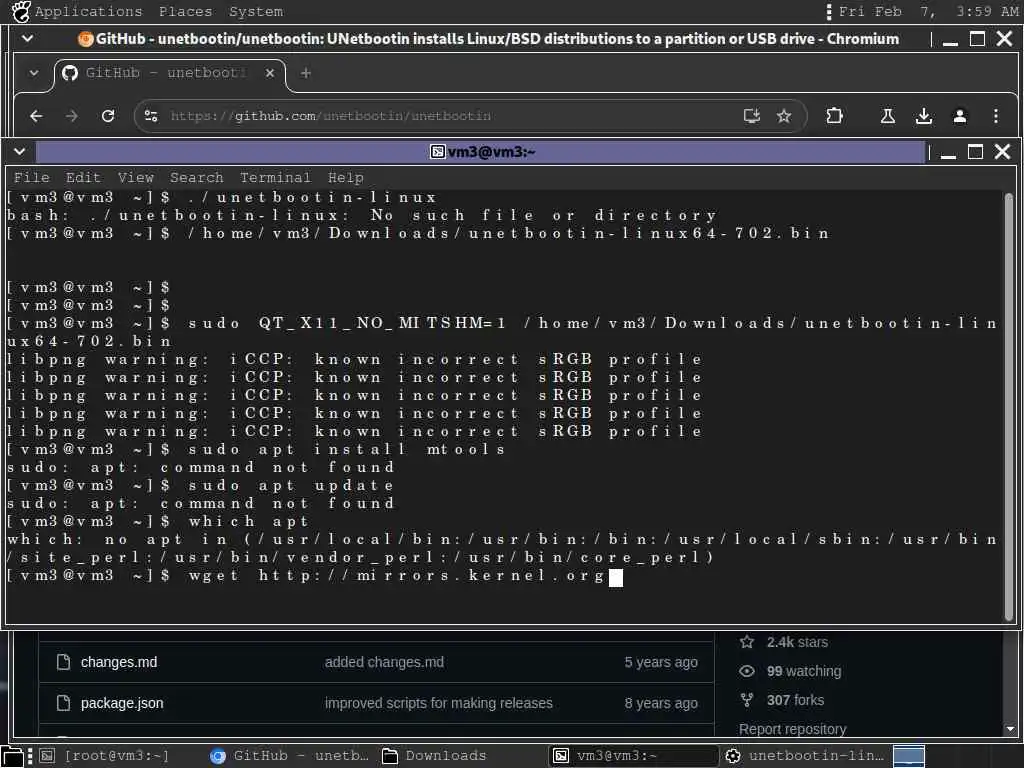Click the terminal vertical scrollbar

[x=1009, y=405]
